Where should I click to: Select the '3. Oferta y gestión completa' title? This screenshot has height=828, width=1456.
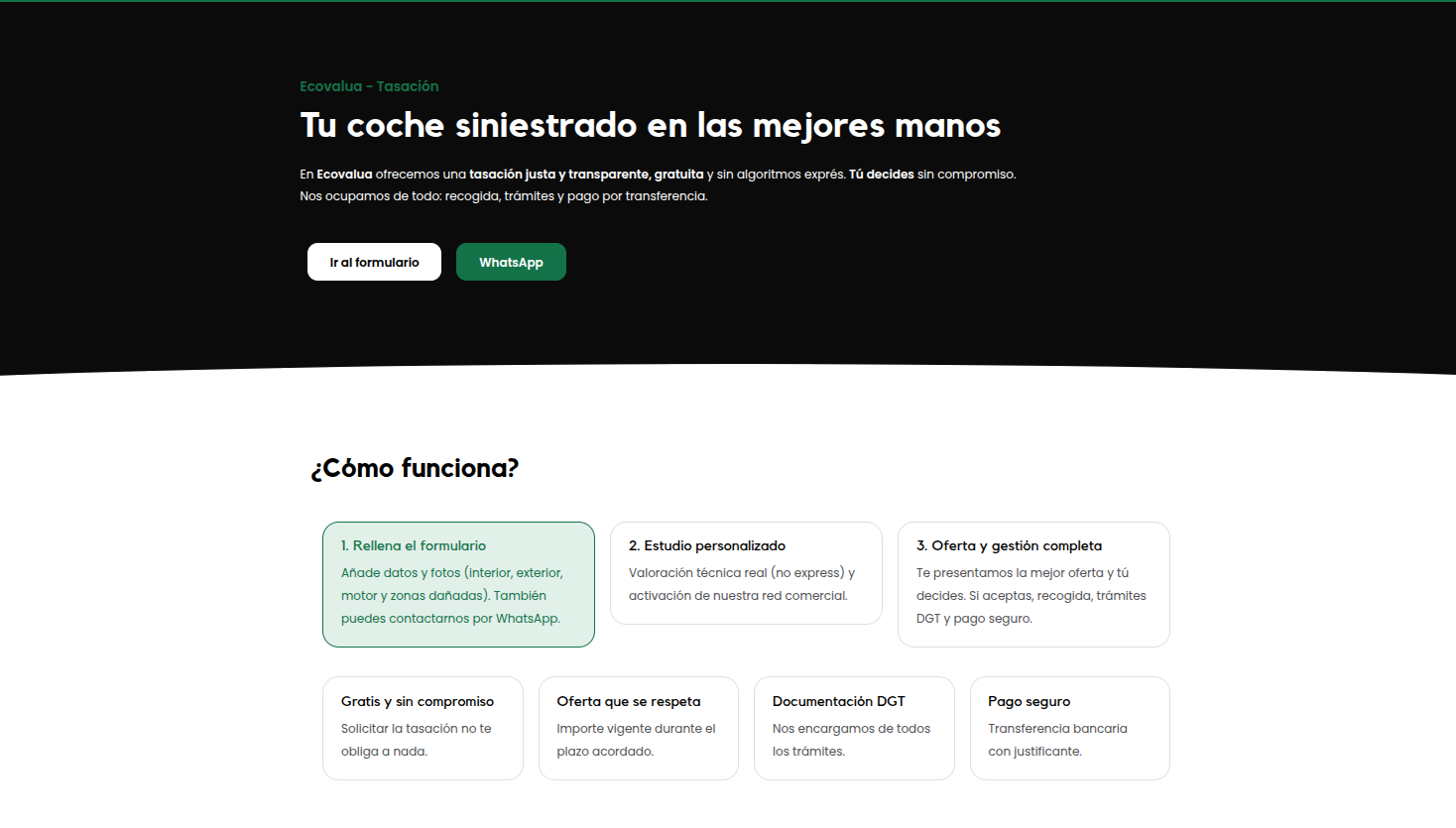[x=1009, y=545]
